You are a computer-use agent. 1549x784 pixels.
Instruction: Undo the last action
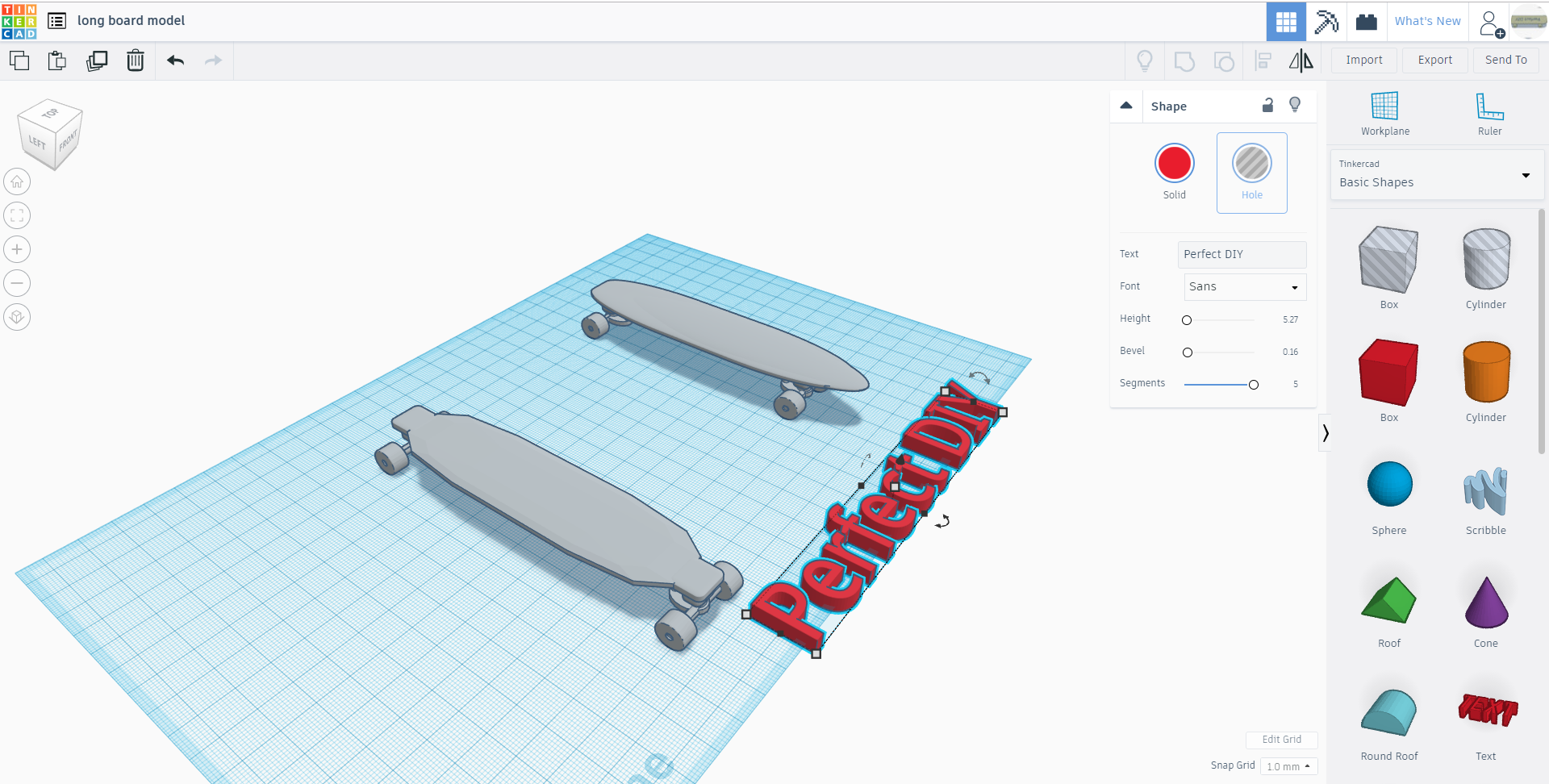[176, 60]
